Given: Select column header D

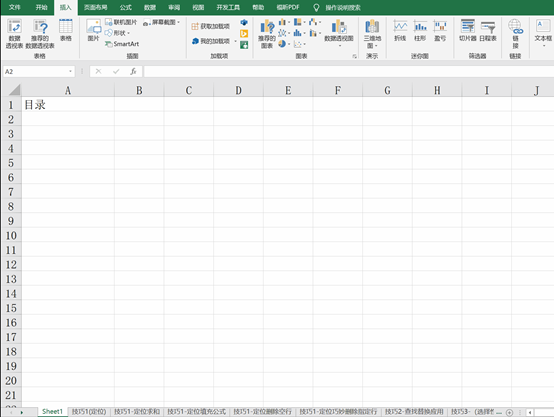Looking at the screenshot, I should click(238, 90).
